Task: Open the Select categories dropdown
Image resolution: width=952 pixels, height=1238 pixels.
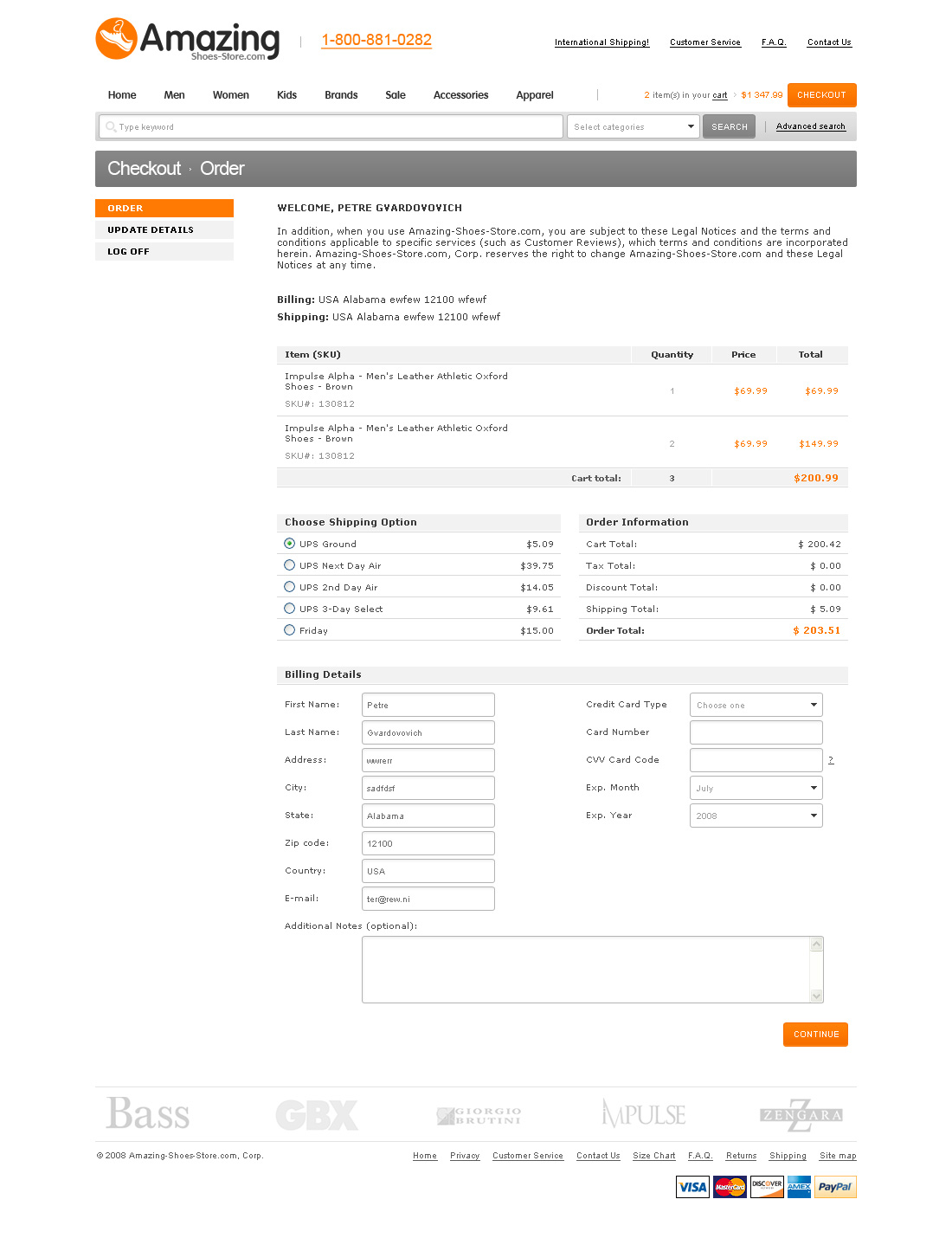Action: pos(633,126)
